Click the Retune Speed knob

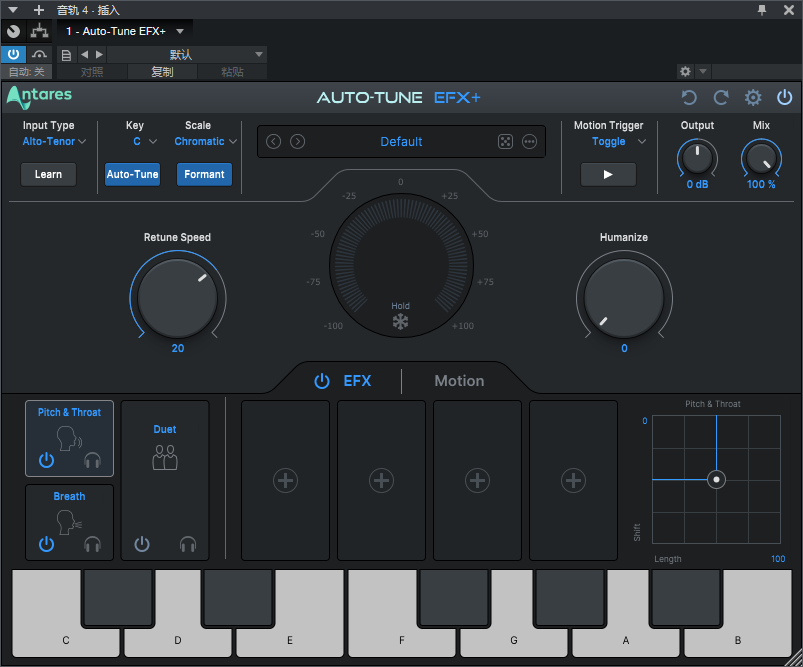[177, 298]
